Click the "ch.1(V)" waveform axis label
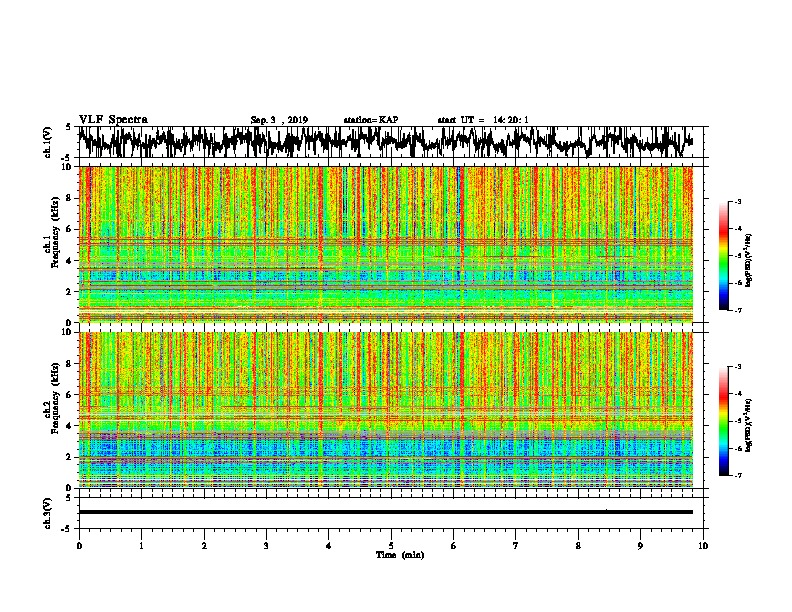Image resolution: width=792 pixels, height=612 pixels. tap(48, 142)
